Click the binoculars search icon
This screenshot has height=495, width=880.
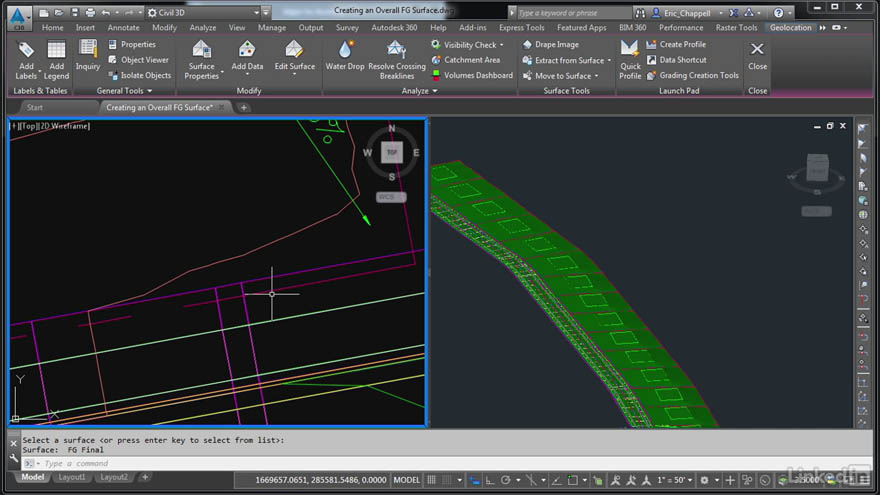coord(640,12)
